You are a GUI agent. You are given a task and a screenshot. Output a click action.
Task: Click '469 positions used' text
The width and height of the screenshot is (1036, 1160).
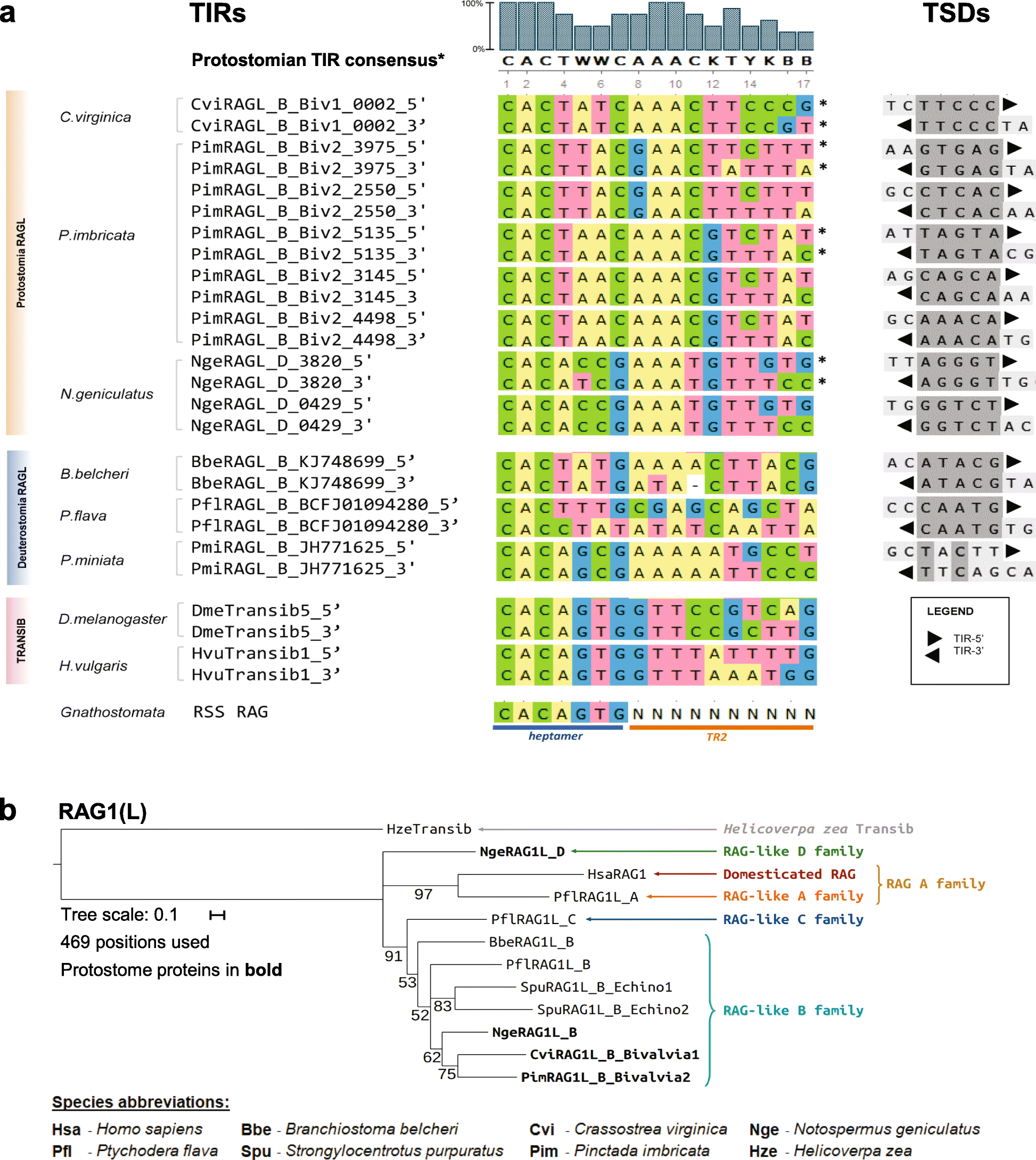(135, 943)
